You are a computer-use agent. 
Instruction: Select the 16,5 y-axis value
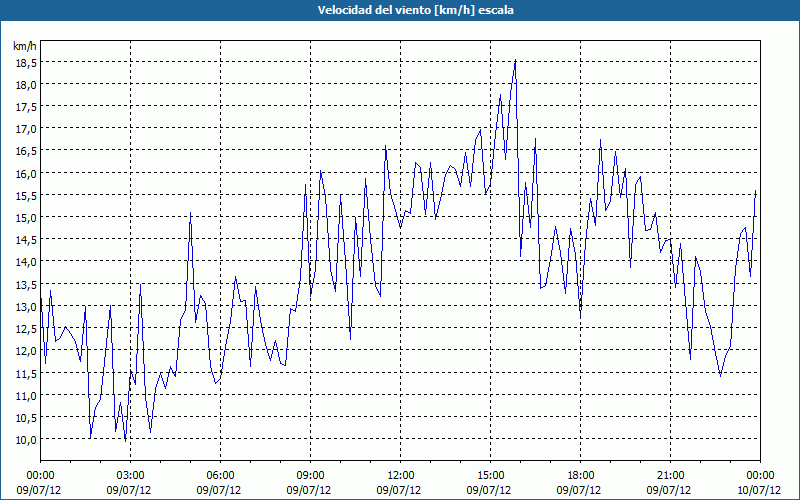point(26,152)
